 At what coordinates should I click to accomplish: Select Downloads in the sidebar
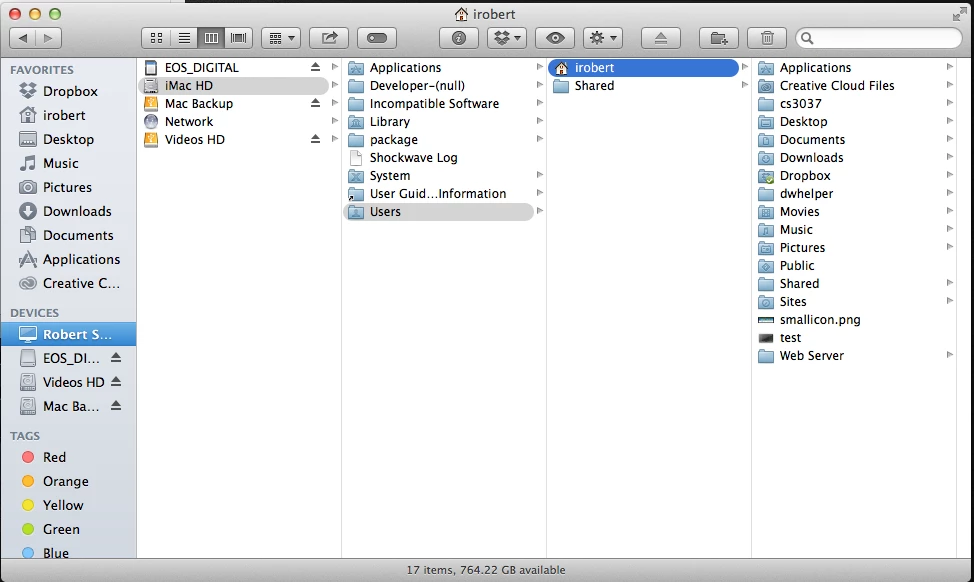[x=66, y=211]
